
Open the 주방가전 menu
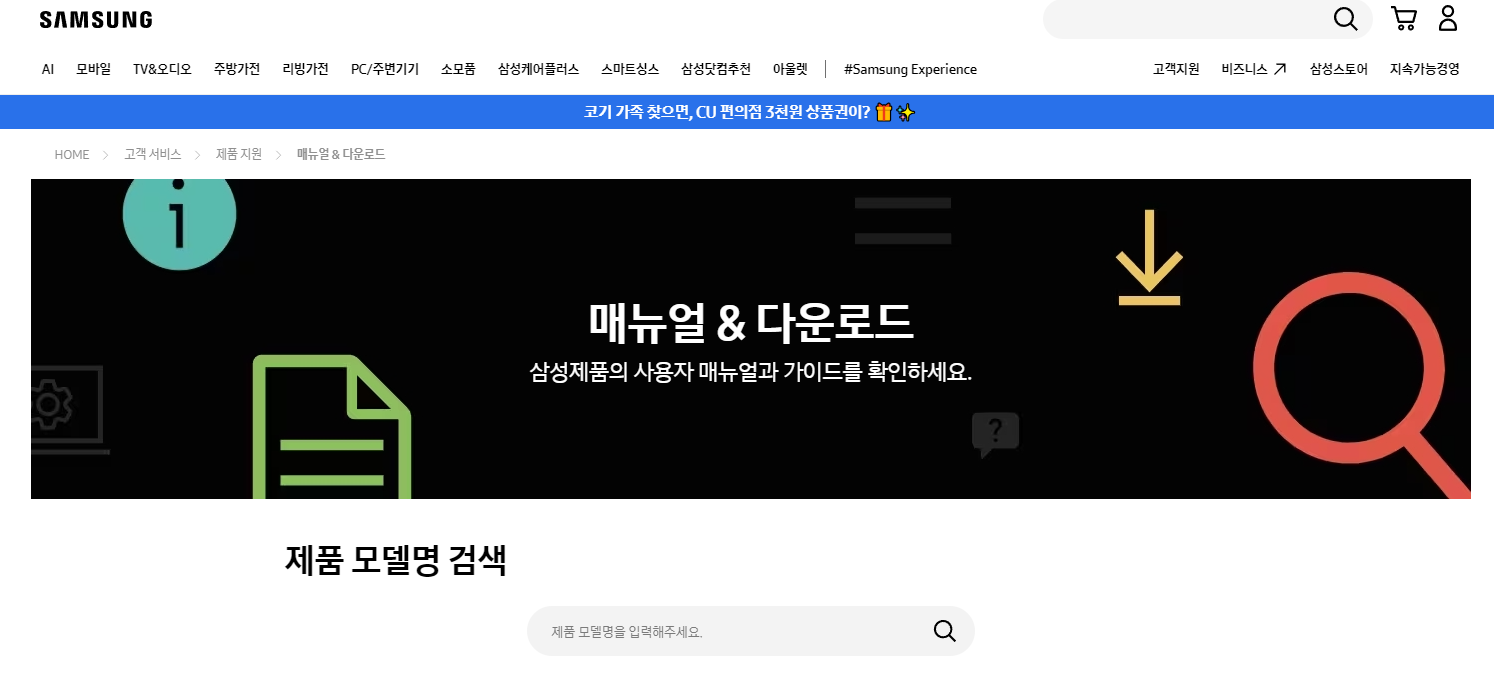point(236,69)
